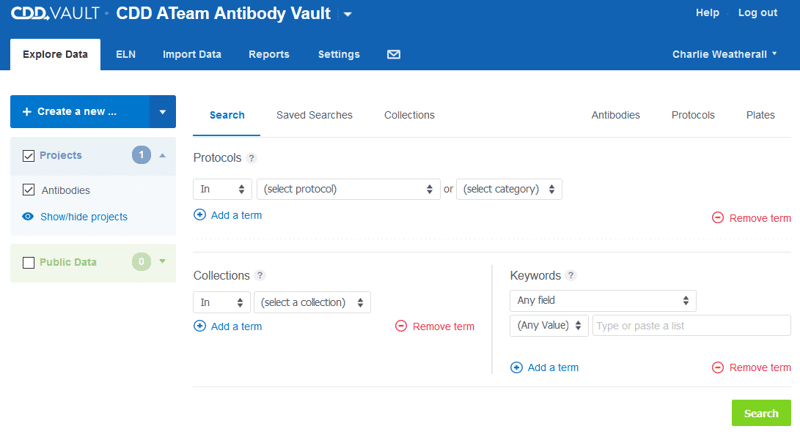Click the Help link

[707, 13]
